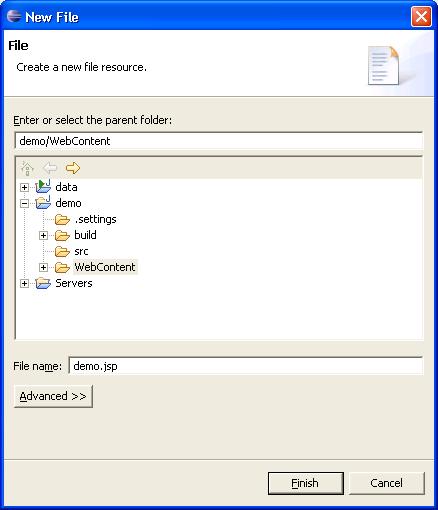438x510 pixels.
Task: Collapse the demo project node
Action: [24, 203]
